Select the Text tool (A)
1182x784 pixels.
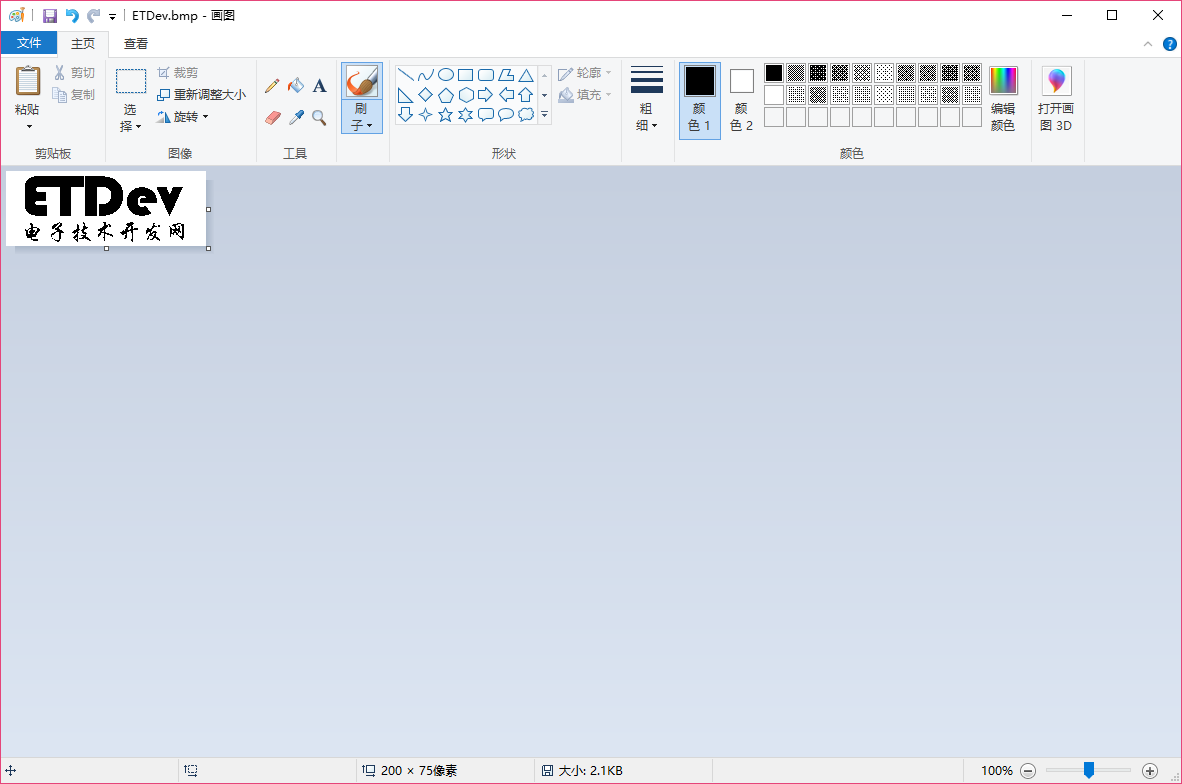point(320,86)
